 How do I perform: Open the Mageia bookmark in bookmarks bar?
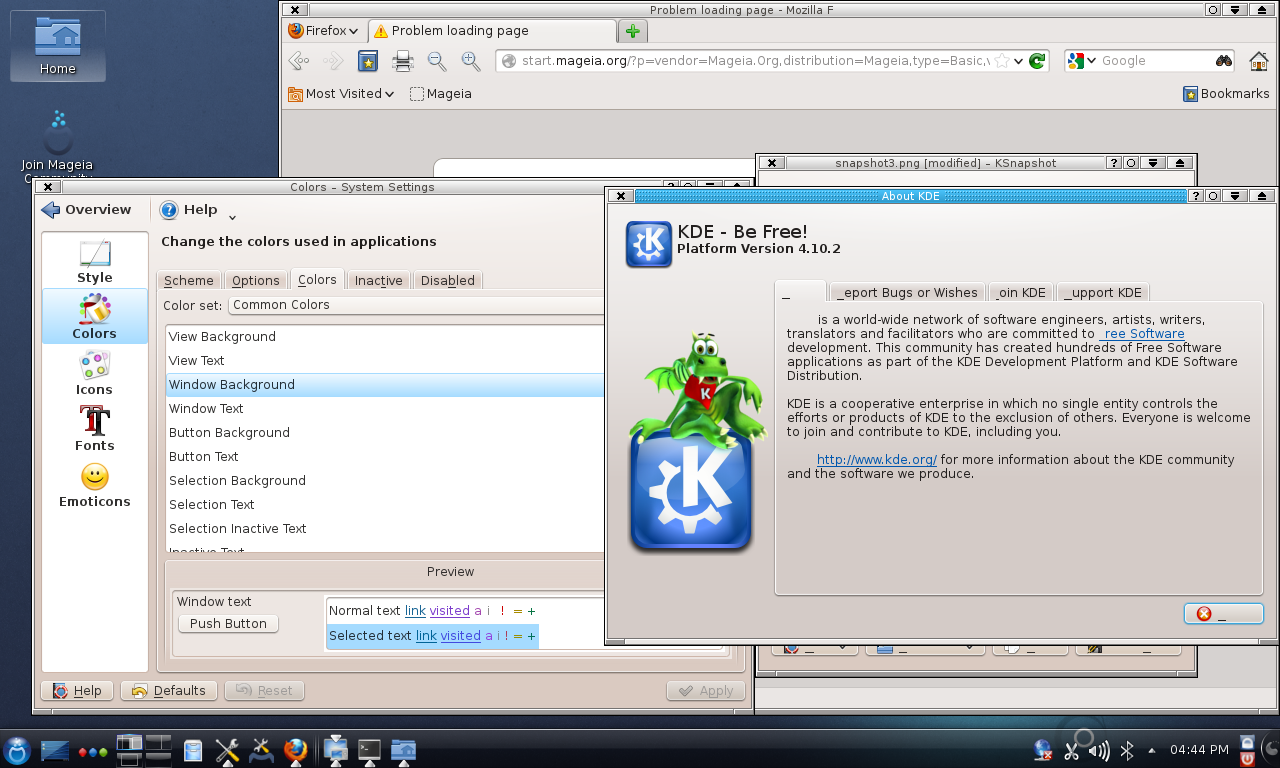click(x=440, y=93)
